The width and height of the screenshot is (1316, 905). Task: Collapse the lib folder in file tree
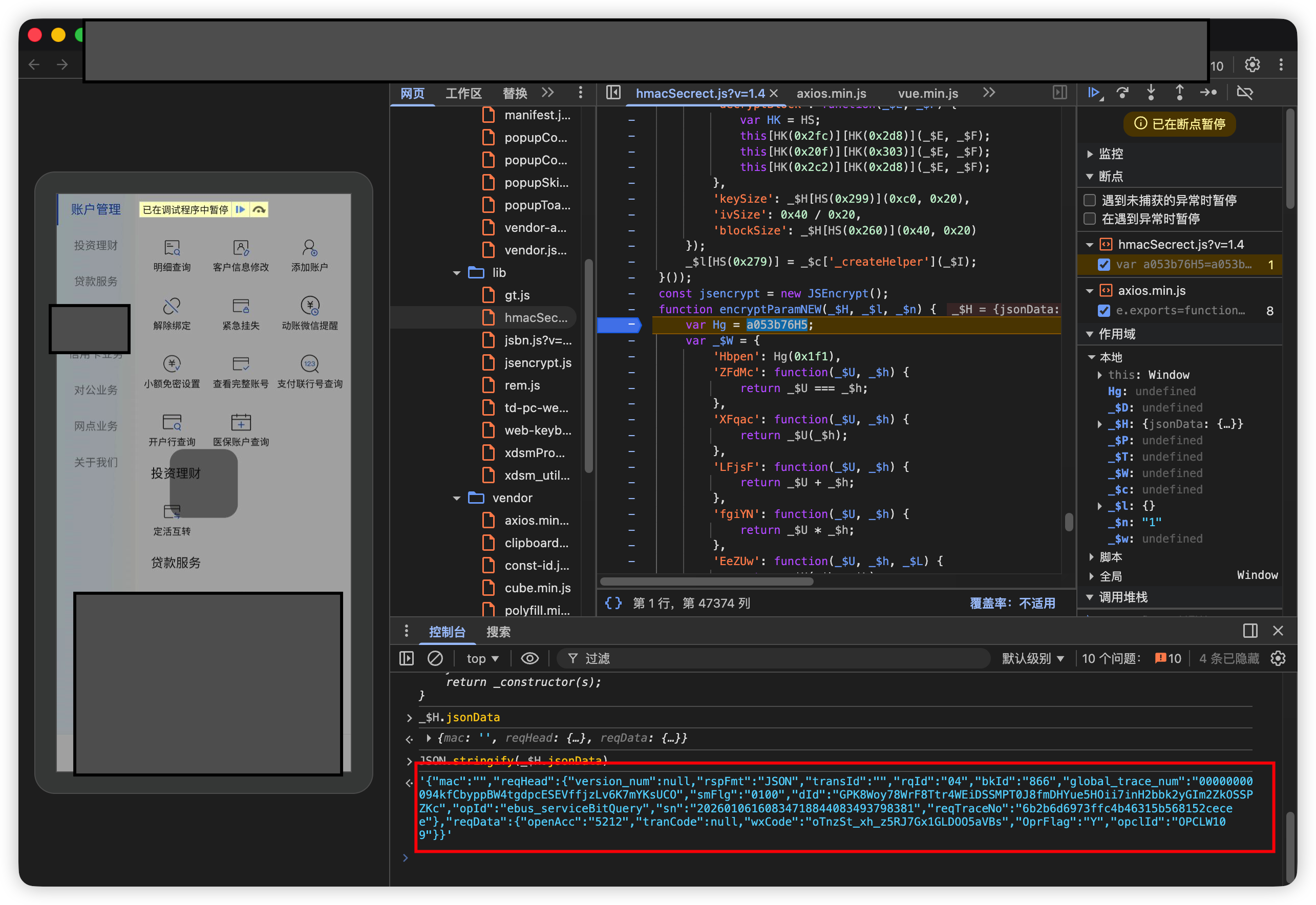(x=457, y=273)
